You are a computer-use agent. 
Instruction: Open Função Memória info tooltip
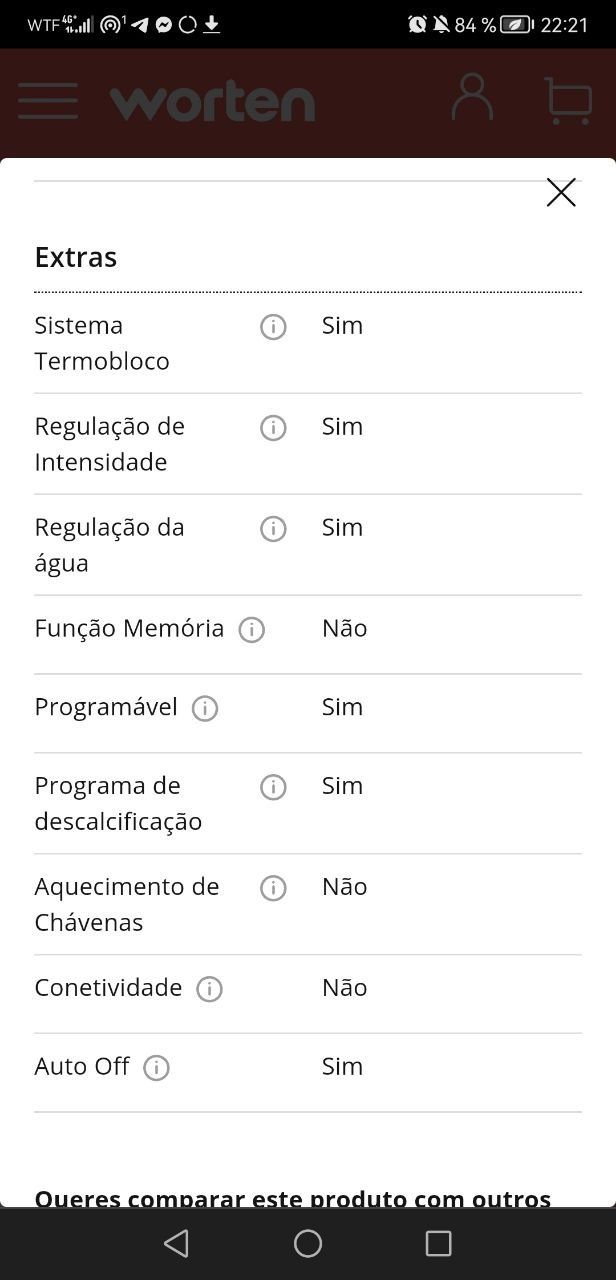point(252,630)
